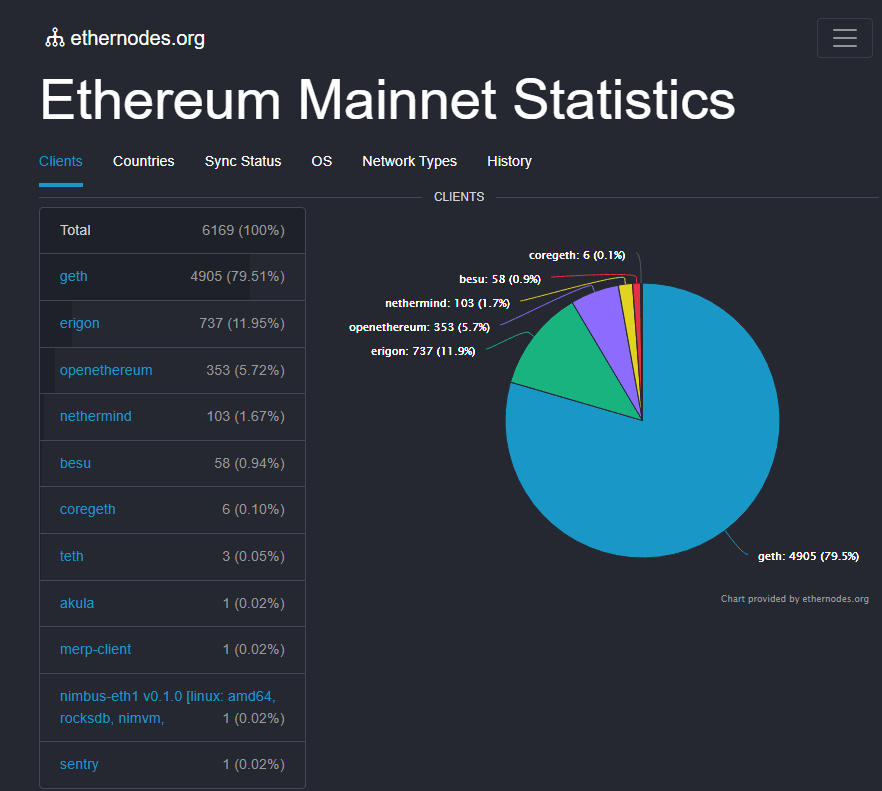Open the besu client link
This screenshot has height=791, width=882.
(x=75, y=463)
